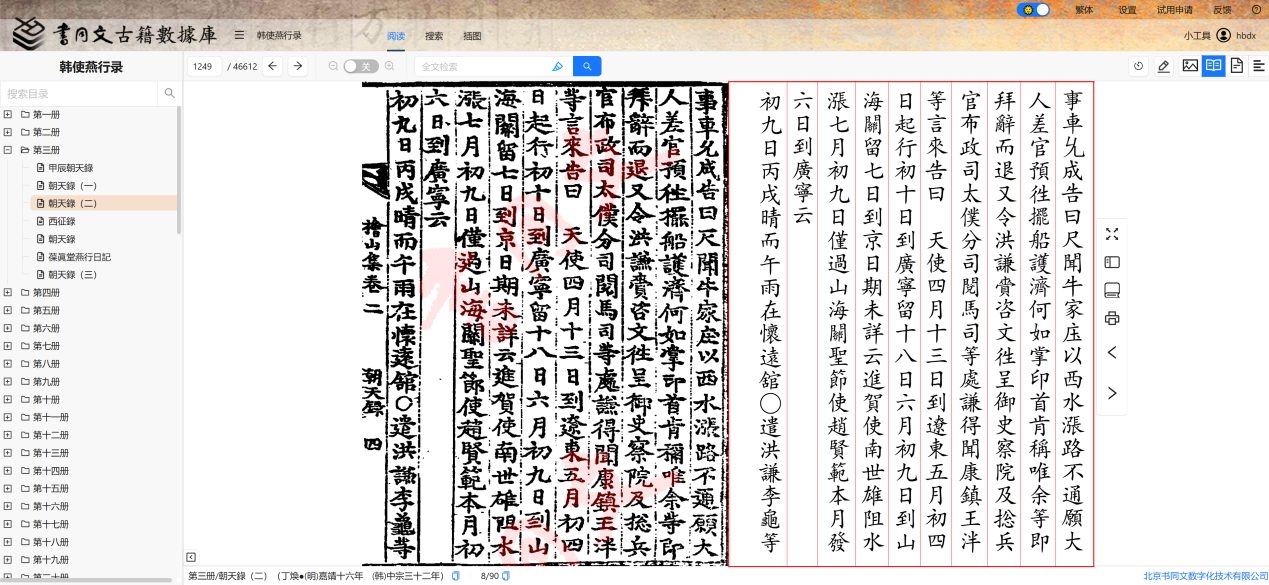Click the zoom-in magnifier icon
This screenshot has width=1269, height=585.
(389, 66)
